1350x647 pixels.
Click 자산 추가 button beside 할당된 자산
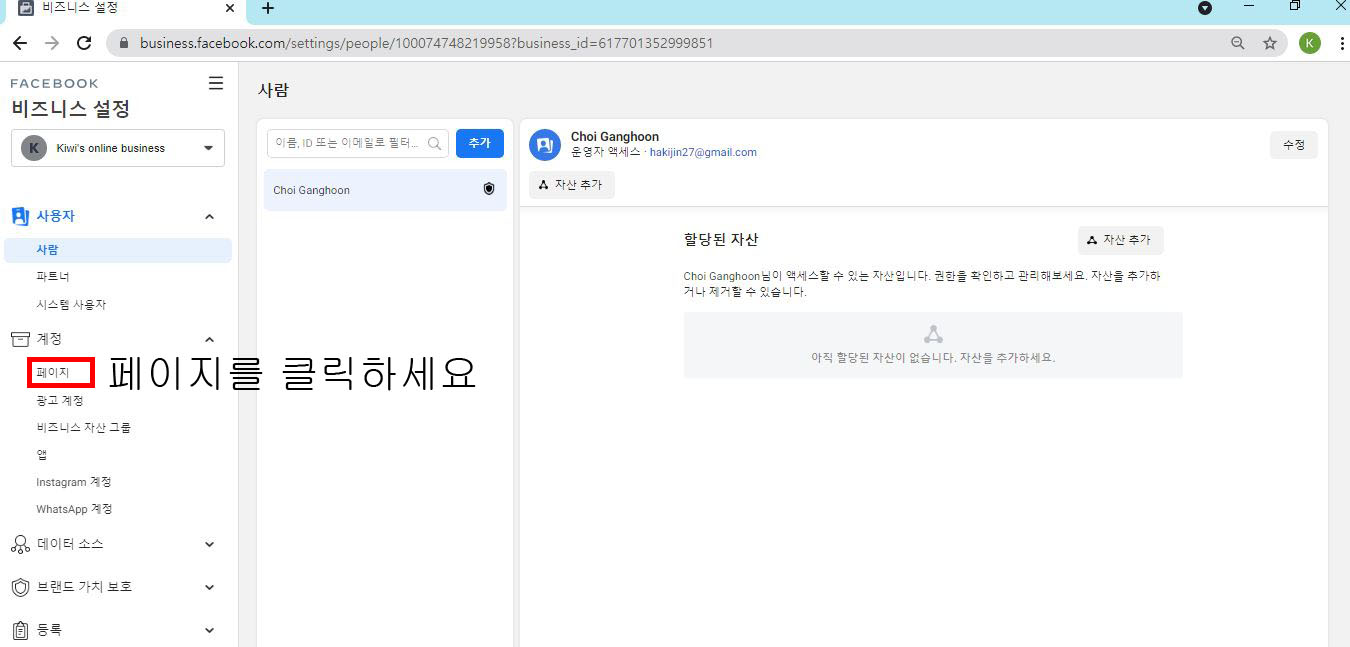tap(1120, 240)
